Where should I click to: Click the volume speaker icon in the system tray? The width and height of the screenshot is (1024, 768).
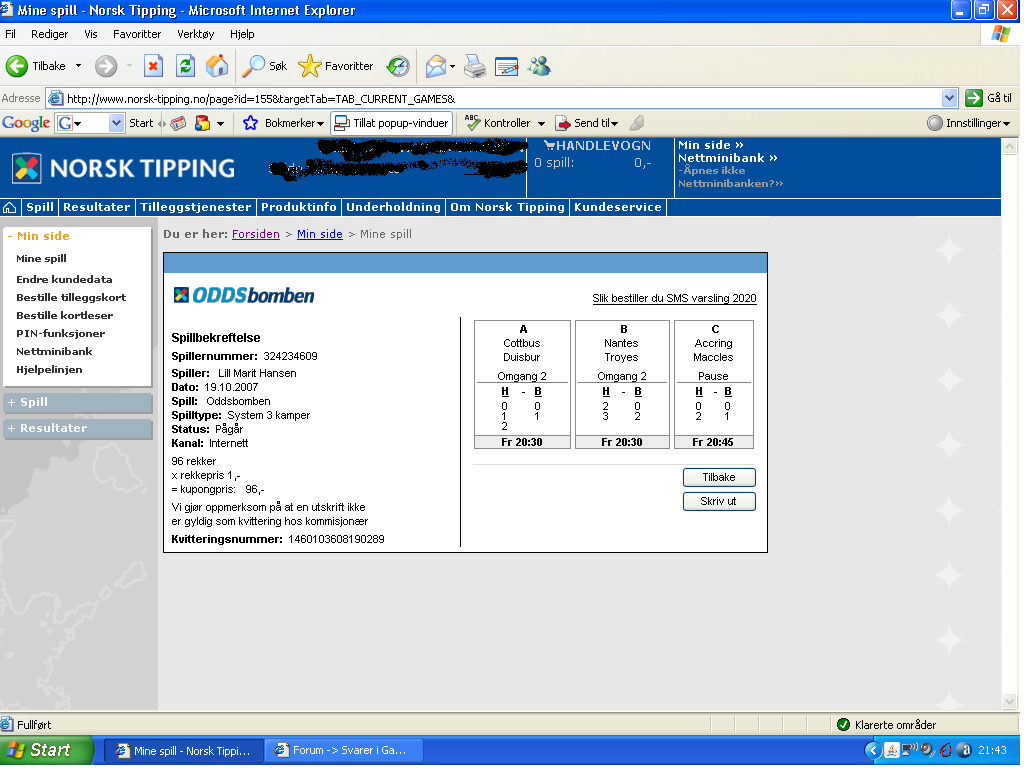[x=927, y=750]
